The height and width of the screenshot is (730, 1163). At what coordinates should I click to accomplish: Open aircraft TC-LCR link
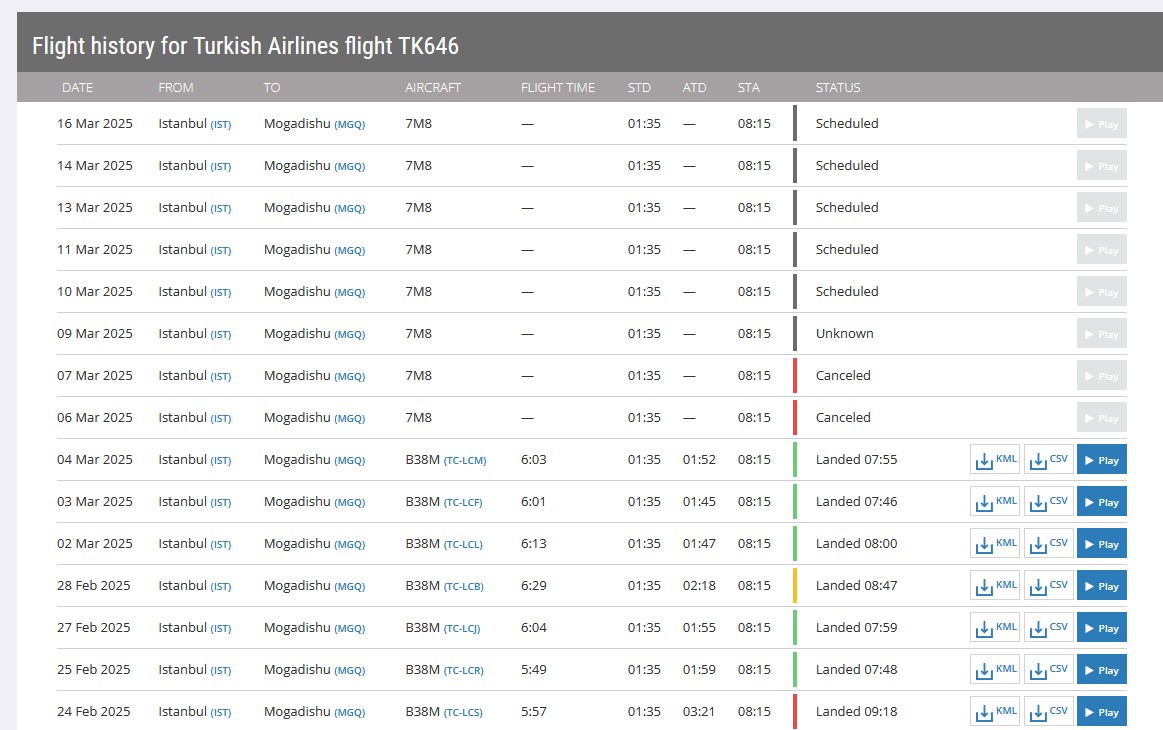coord(464,671)
